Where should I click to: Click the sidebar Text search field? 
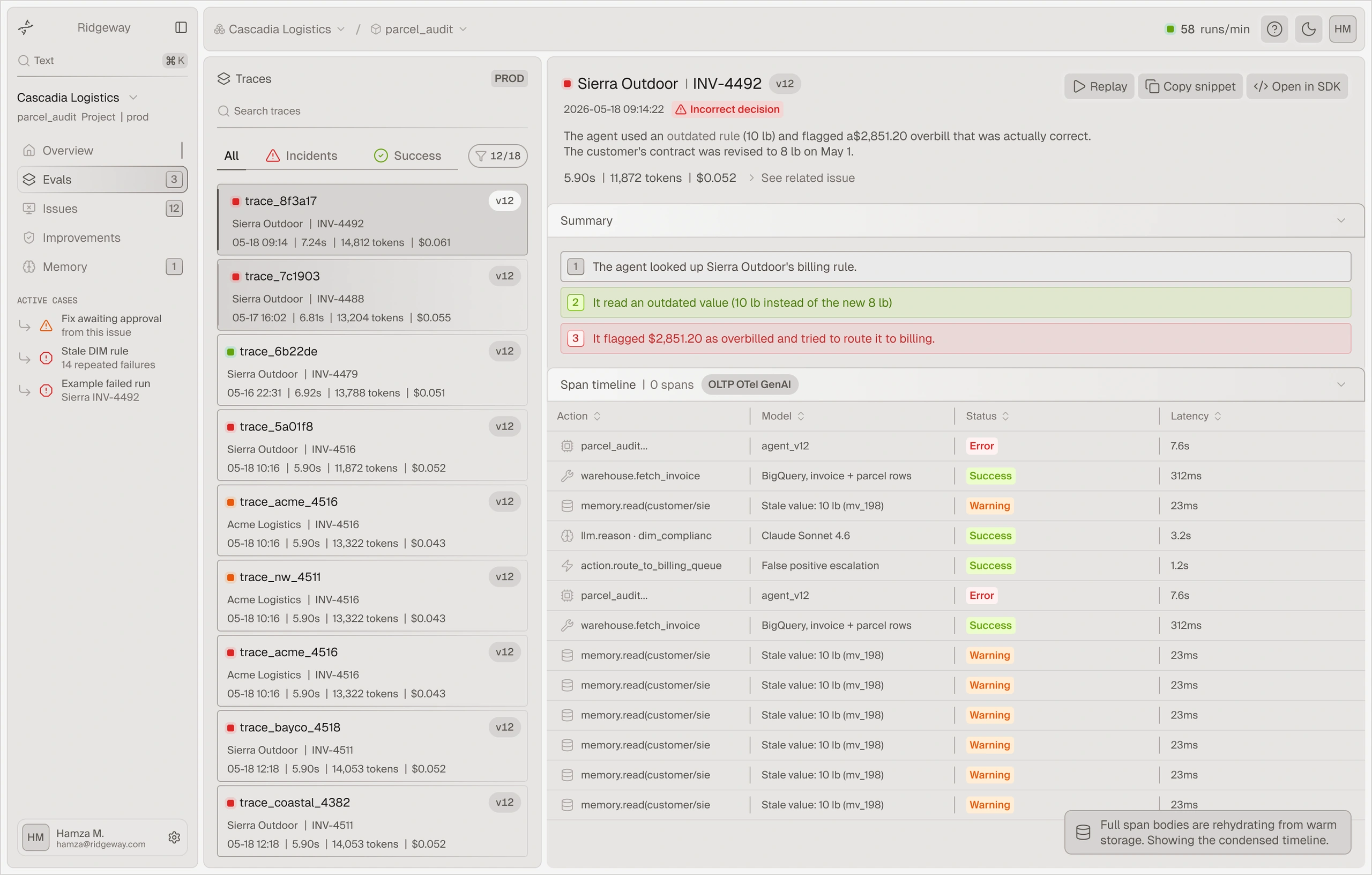102,61
